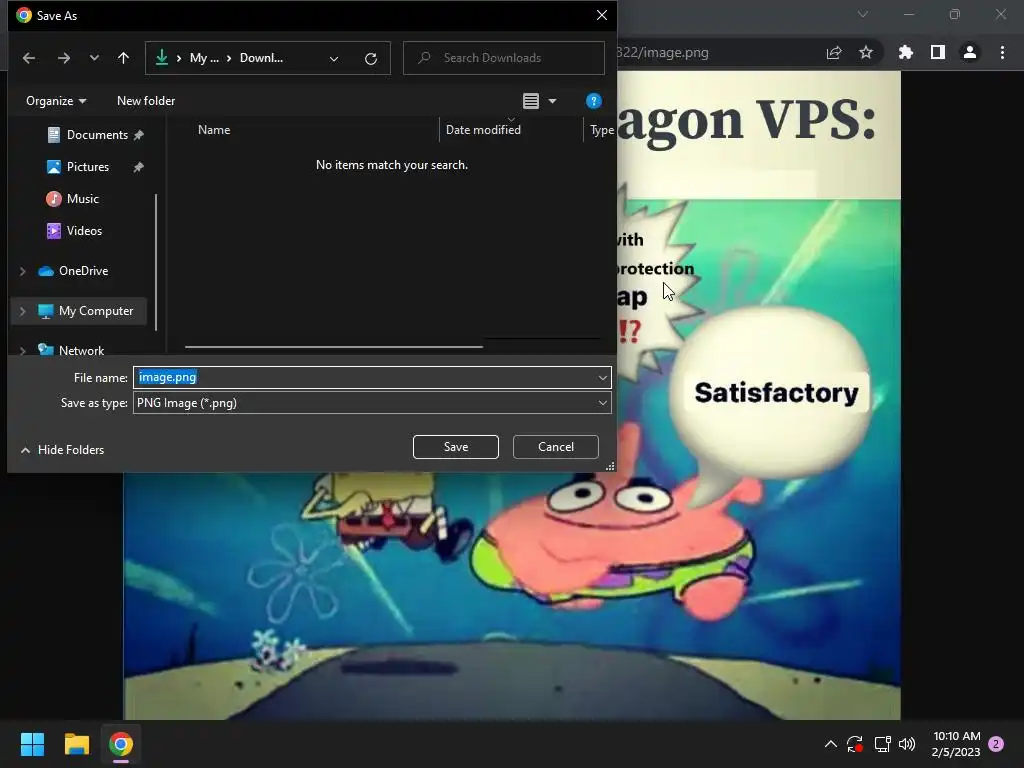Open more view options dropdown
This screenshot has width=1024, height=768.
tap(552, 101)
